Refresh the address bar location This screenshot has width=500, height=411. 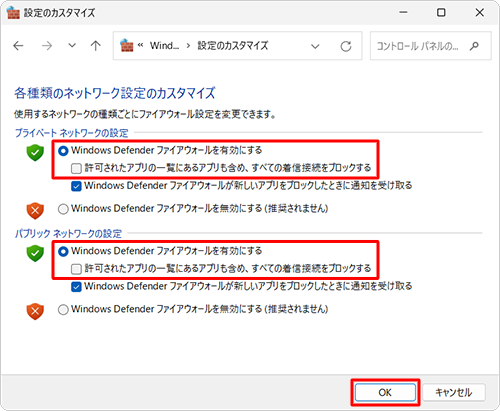pyautogui.click(x=346, y=46)
